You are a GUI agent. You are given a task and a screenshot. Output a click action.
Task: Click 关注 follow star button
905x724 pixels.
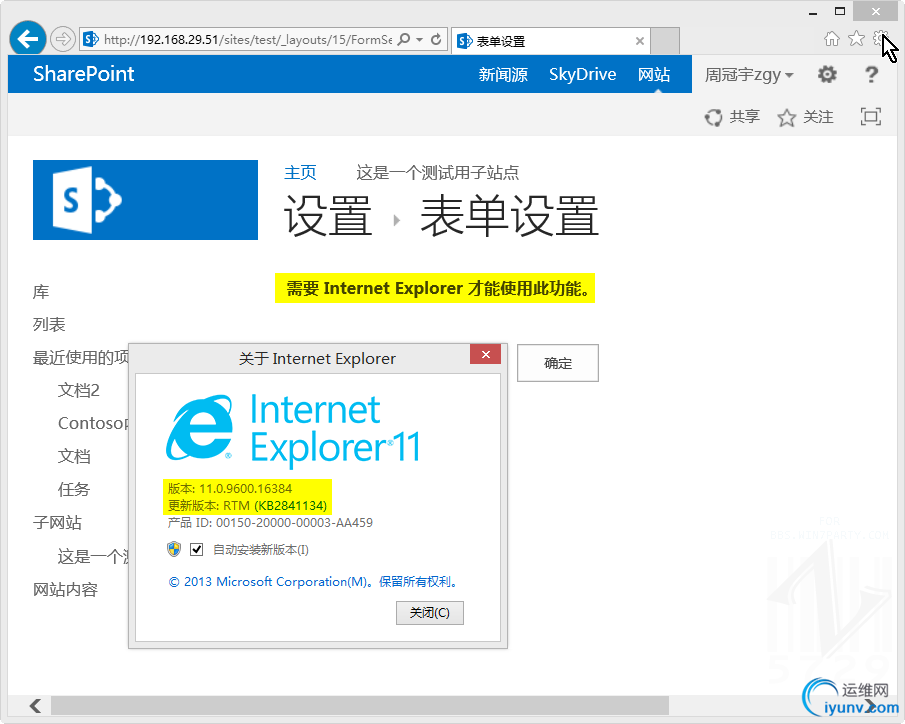pos(805,117)
